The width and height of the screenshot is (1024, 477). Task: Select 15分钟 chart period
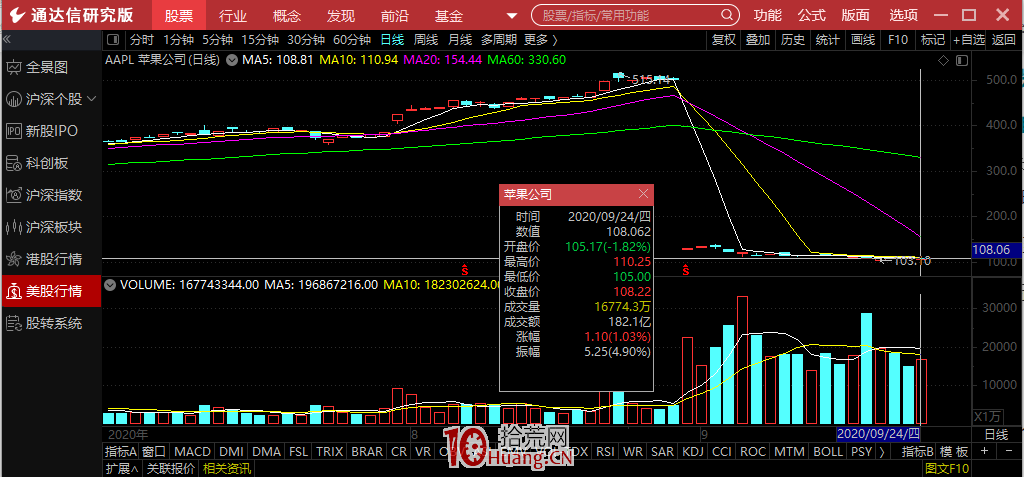(260, 40)
